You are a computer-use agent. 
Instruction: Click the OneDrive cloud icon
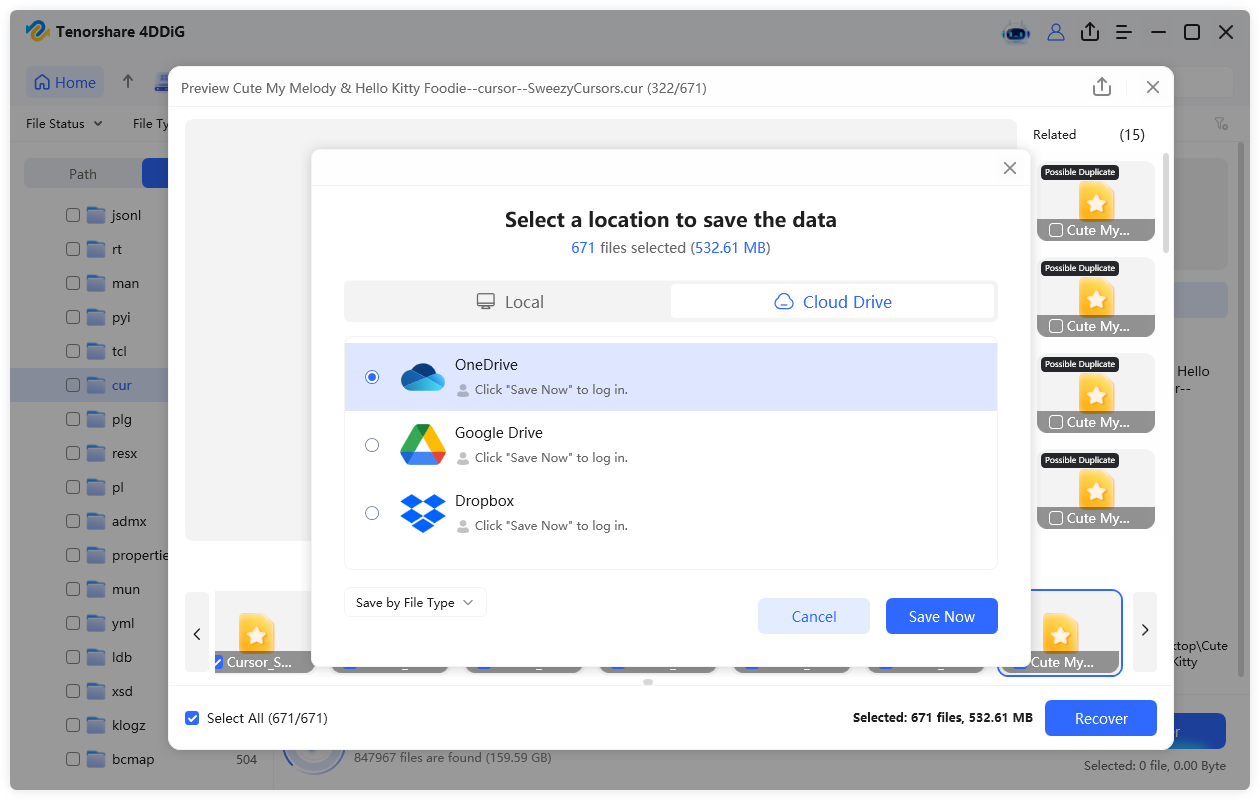(423, 377)
